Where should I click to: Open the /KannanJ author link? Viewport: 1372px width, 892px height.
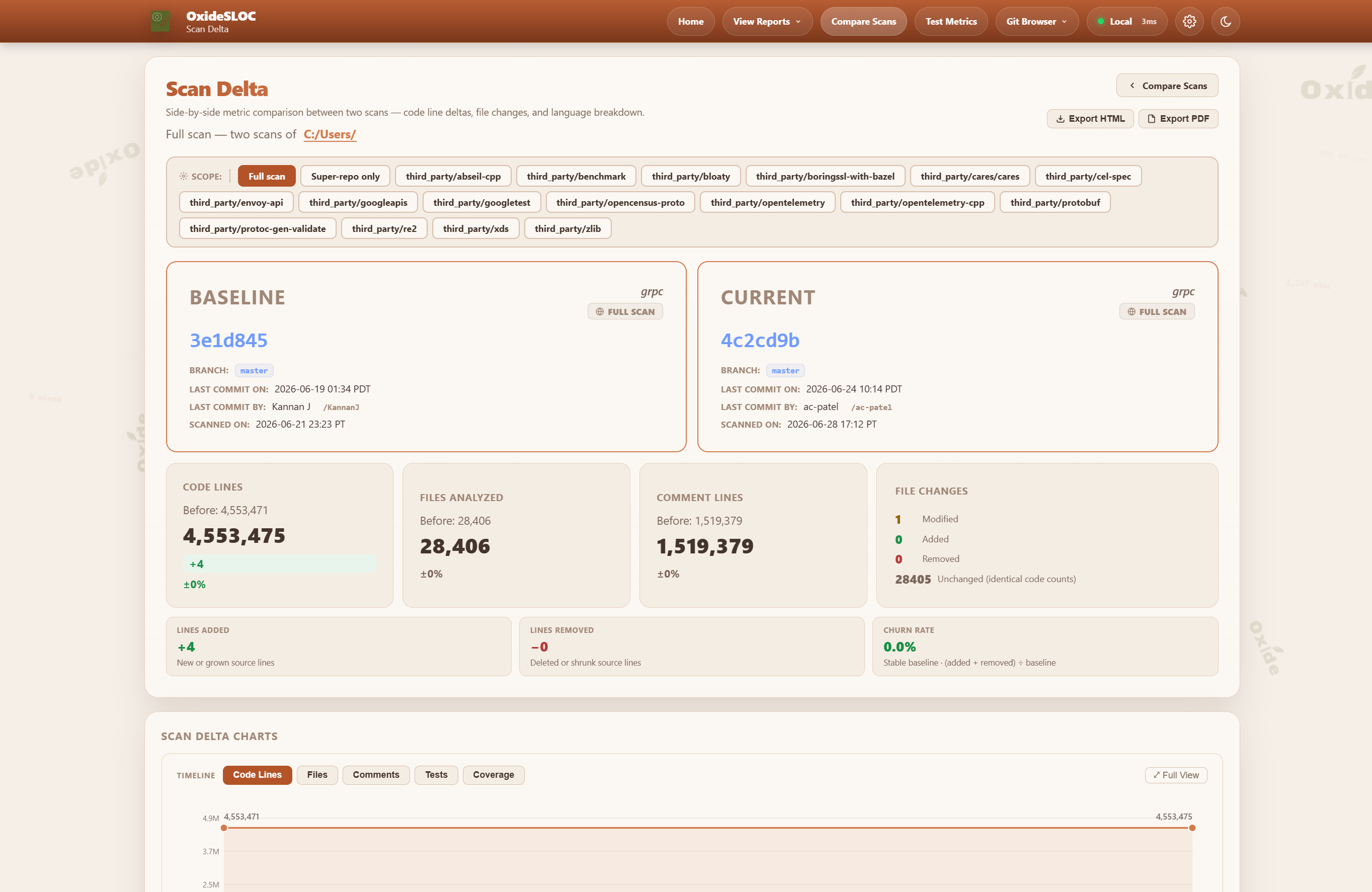(341, 407)
